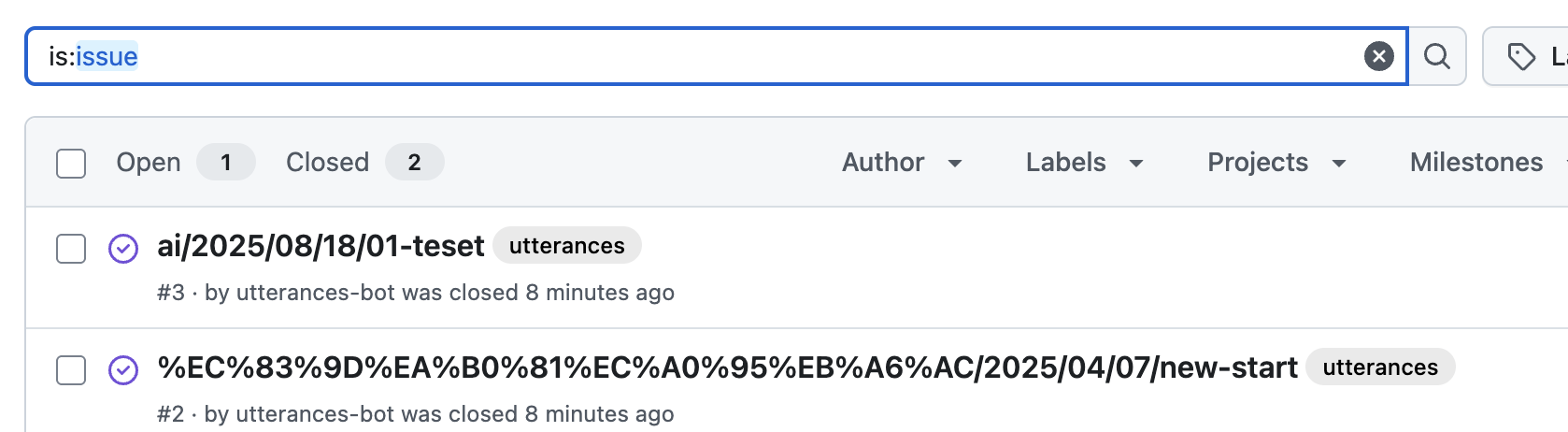Expand the Projects filter dropdown
The height and width of the screenshot is (432, 1568).
[1276, 163]
